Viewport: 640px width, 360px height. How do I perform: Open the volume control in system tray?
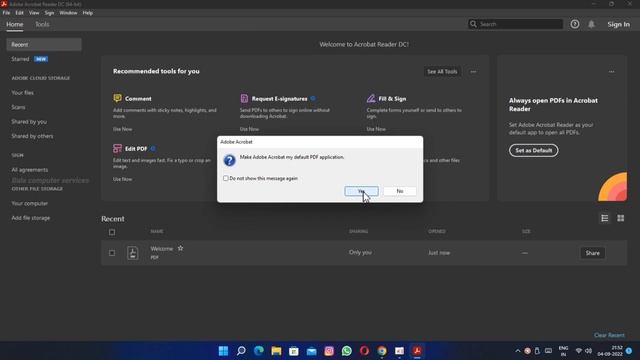(x=588, y=351)
